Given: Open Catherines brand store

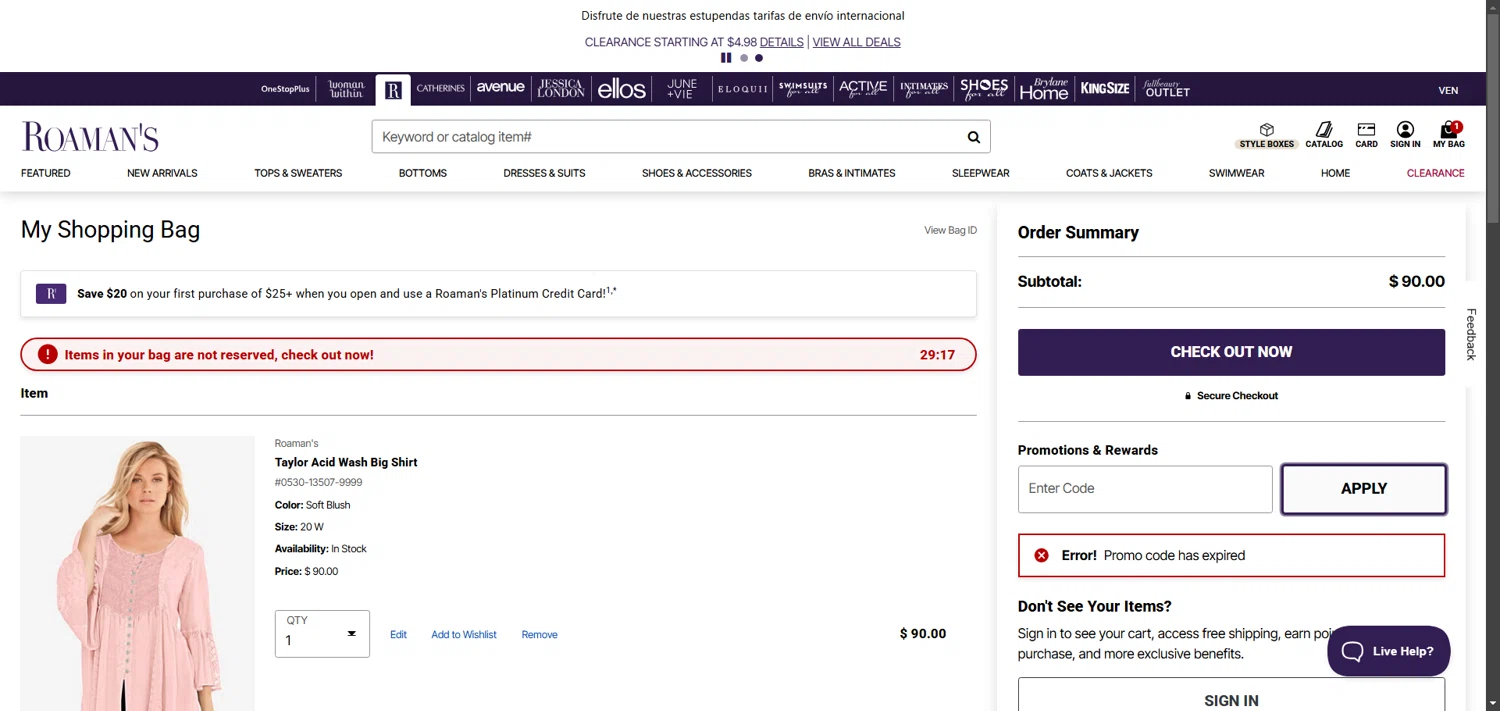Looking at the screenshot, I should (440, 88).
